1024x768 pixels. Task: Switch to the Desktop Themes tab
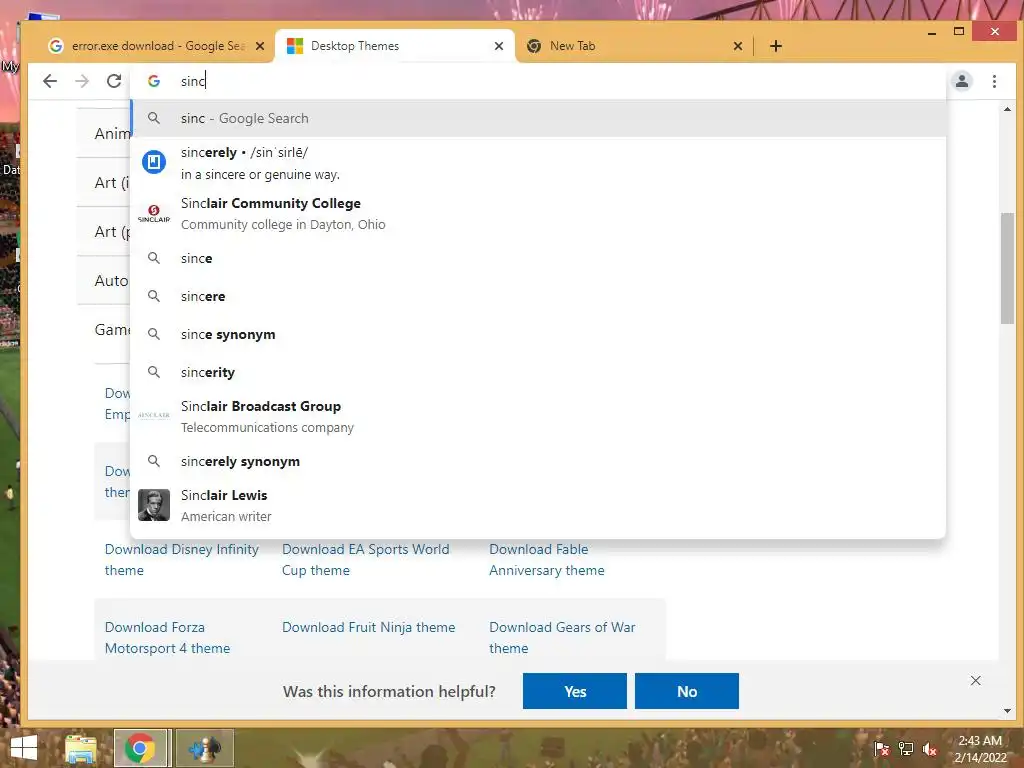pos(394,46)
